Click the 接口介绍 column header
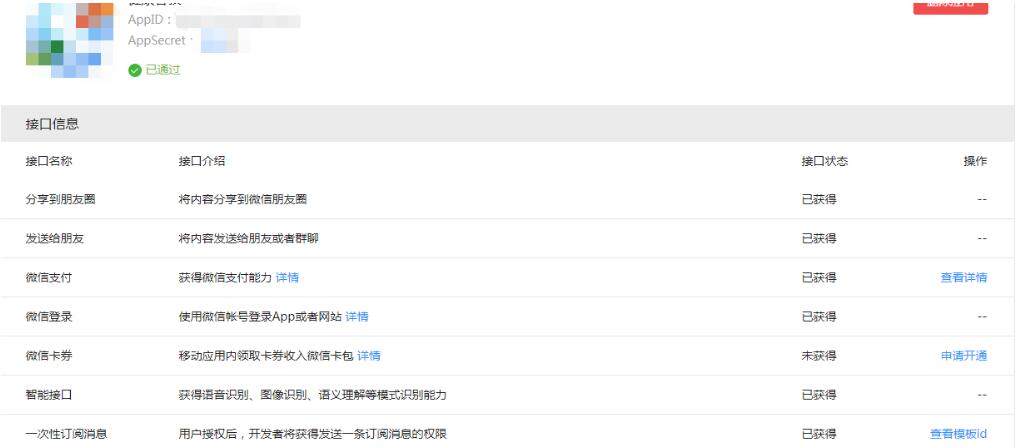 coord(202,161)
